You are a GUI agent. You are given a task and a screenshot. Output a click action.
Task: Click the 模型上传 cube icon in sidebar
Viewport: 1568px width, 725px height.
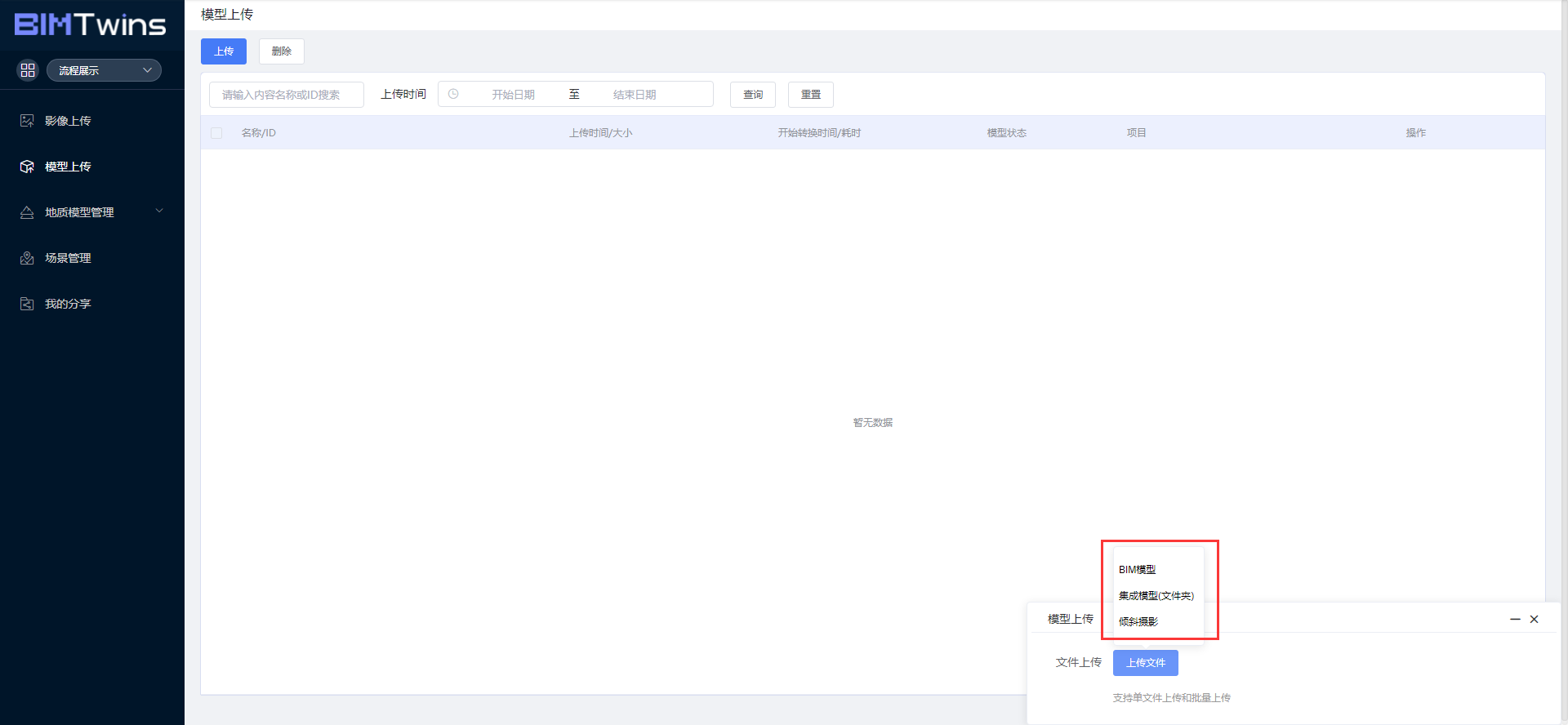(x=27, y=167)
